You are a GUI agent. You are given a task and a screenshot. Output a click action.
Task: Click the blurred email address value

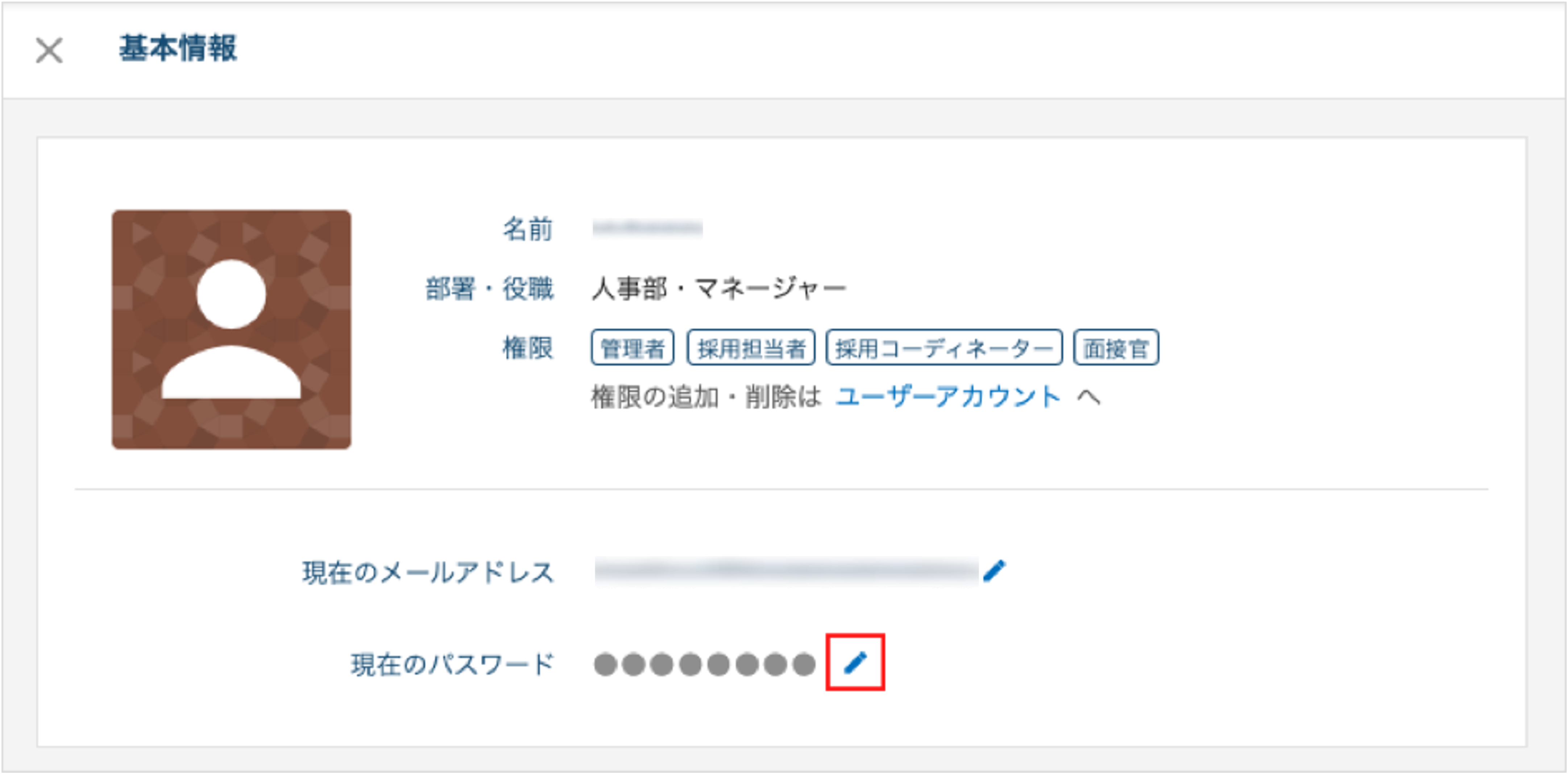(787, 571)
